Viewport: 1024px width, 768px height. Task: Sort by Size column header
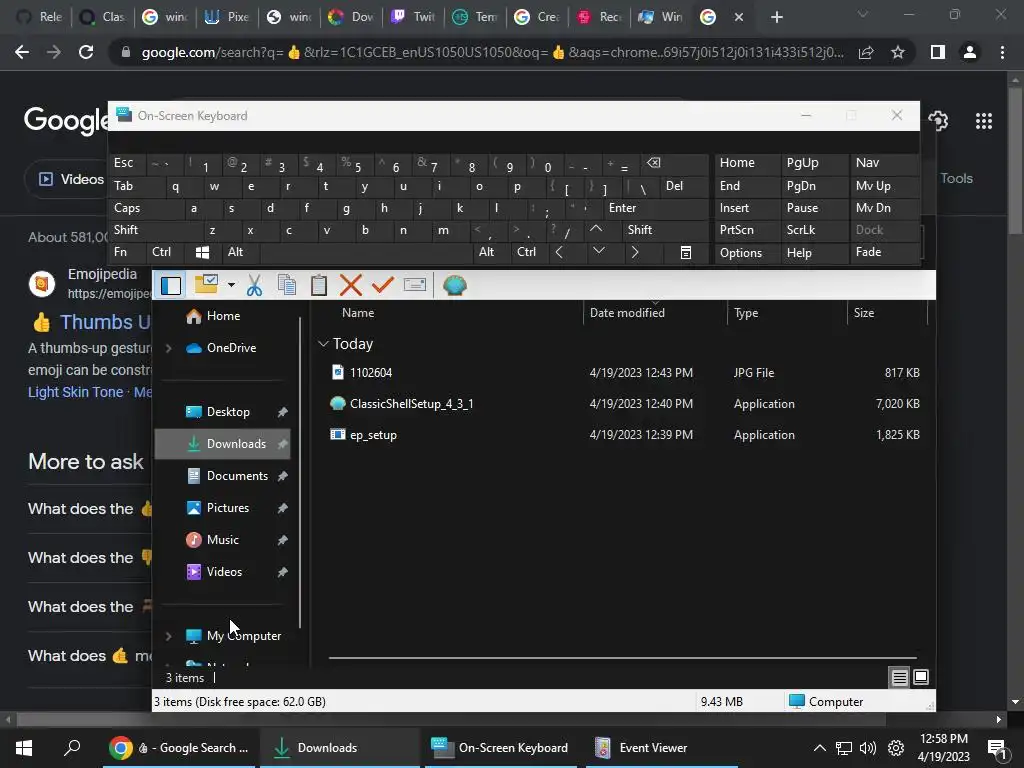tap(863, 313)
